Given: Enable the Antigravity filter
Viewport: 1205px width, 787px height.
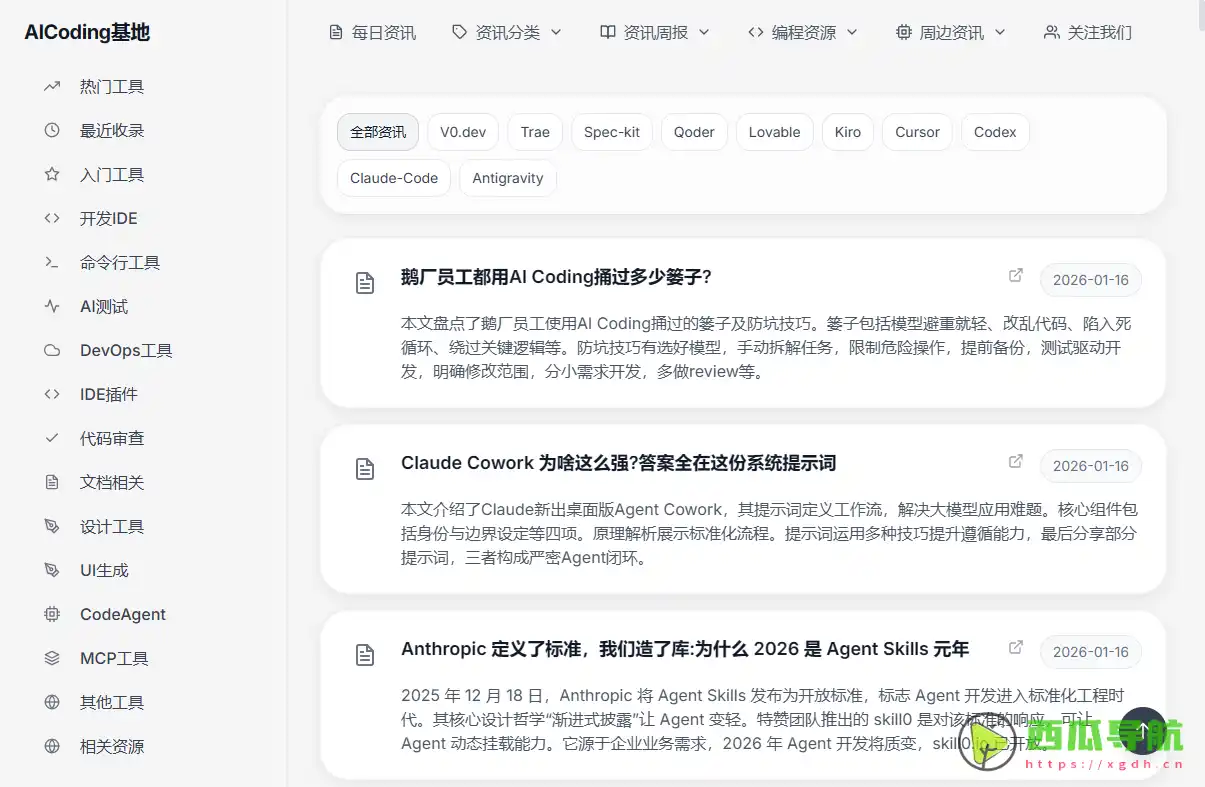Looking at the screenshot, I should pos(507,178).
